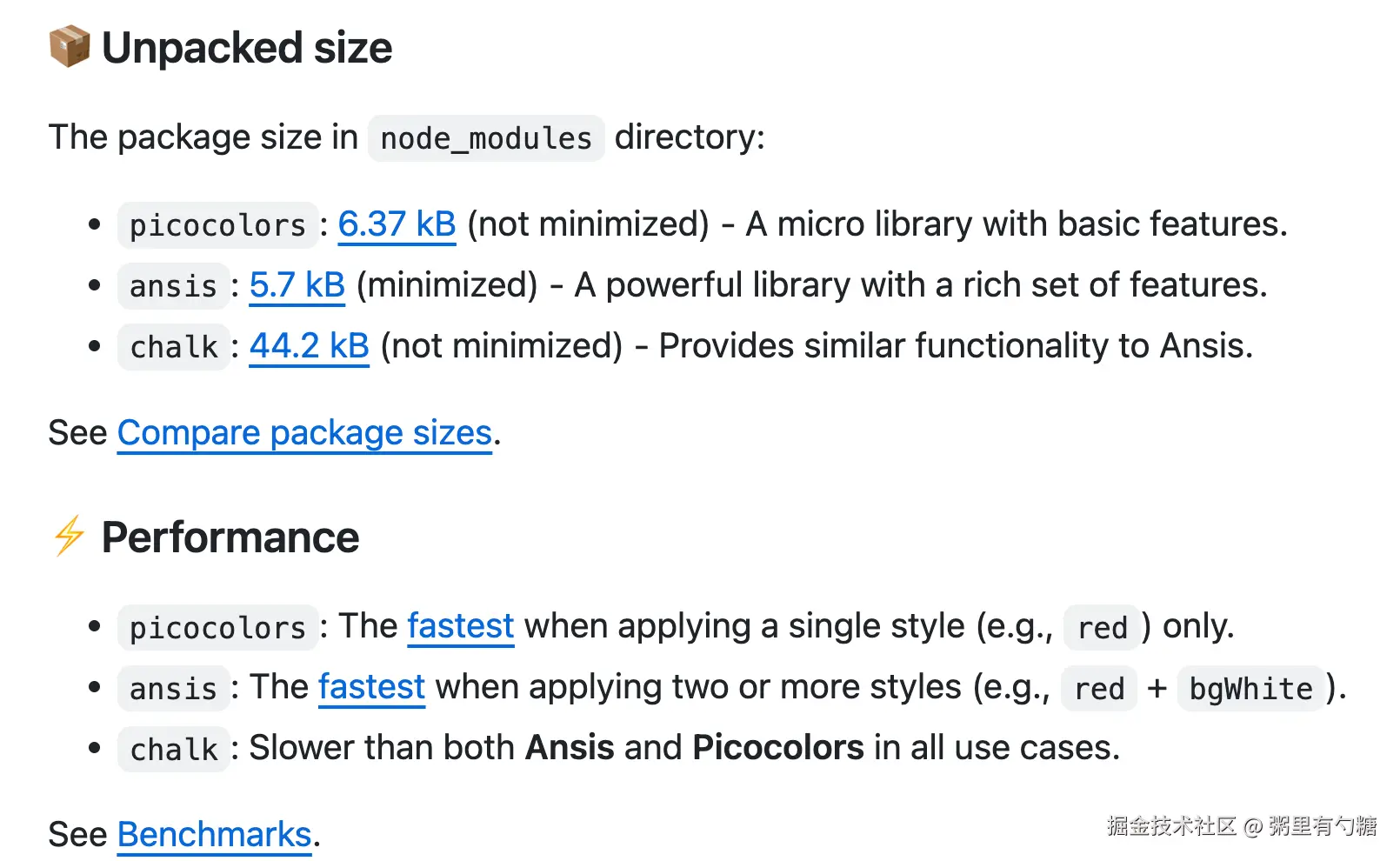Screen dimensions: 1400x861
Task: Click the fastest link in the ansis line
Action: [371, 687]
